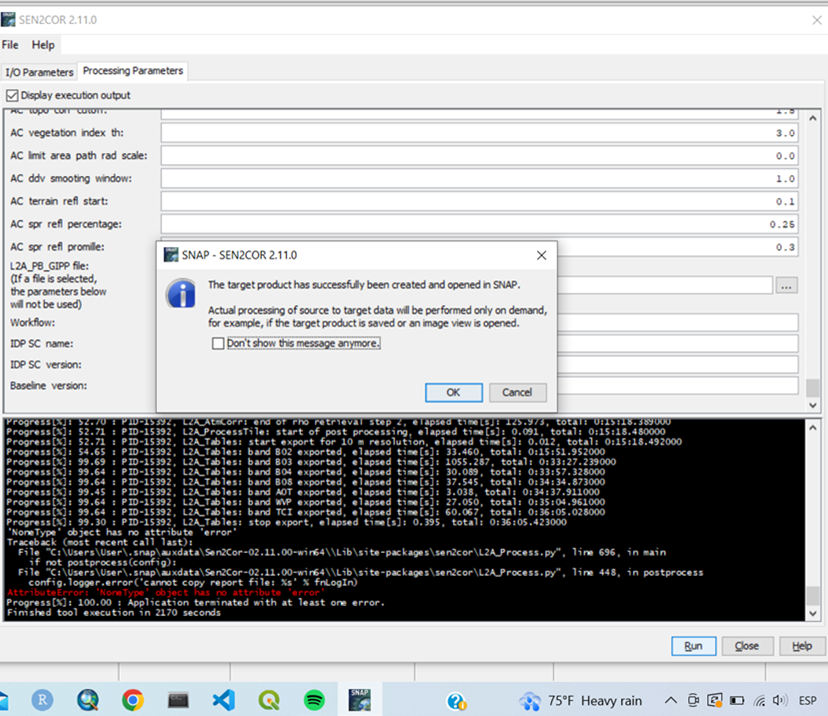Open the R app in taskbar
The image size is (828, 716).
42,701
